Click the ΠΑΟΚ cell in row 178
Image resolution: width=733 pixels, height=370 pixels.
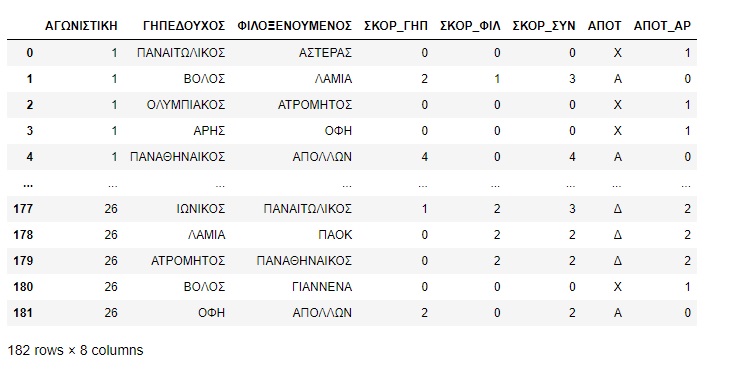335,235
